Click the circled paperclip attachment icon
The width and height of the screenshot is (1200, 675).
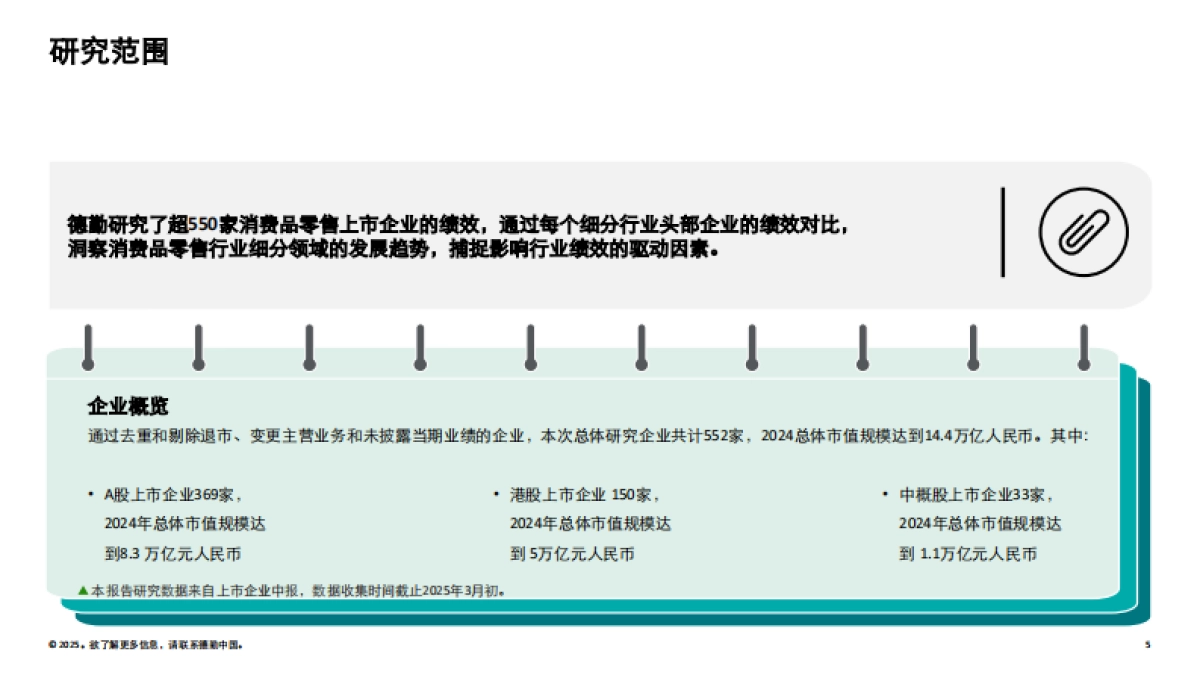[1082, 232]
